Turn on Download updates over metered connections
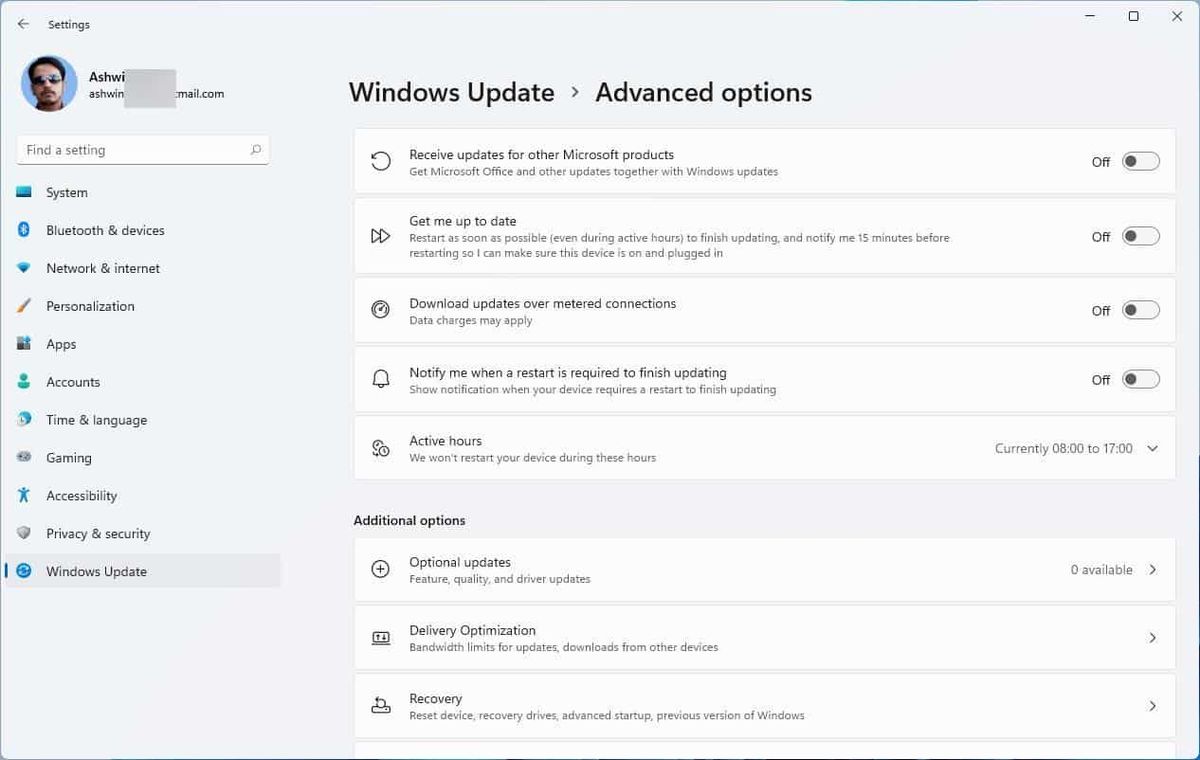This screenshot has height=760, width=1200. click(1141, 310)
